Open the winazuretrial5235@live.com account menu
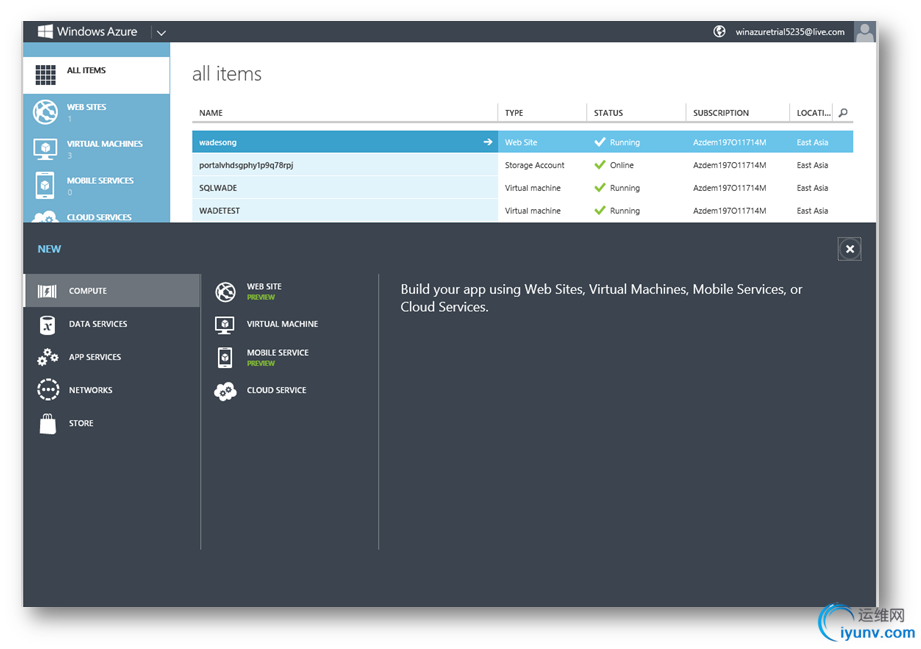 click(790, 32)
